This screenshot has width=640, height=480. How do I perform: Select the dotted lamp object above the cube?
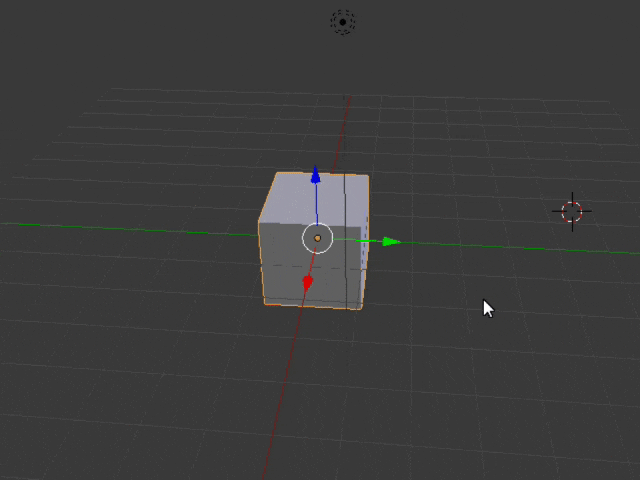343,22
